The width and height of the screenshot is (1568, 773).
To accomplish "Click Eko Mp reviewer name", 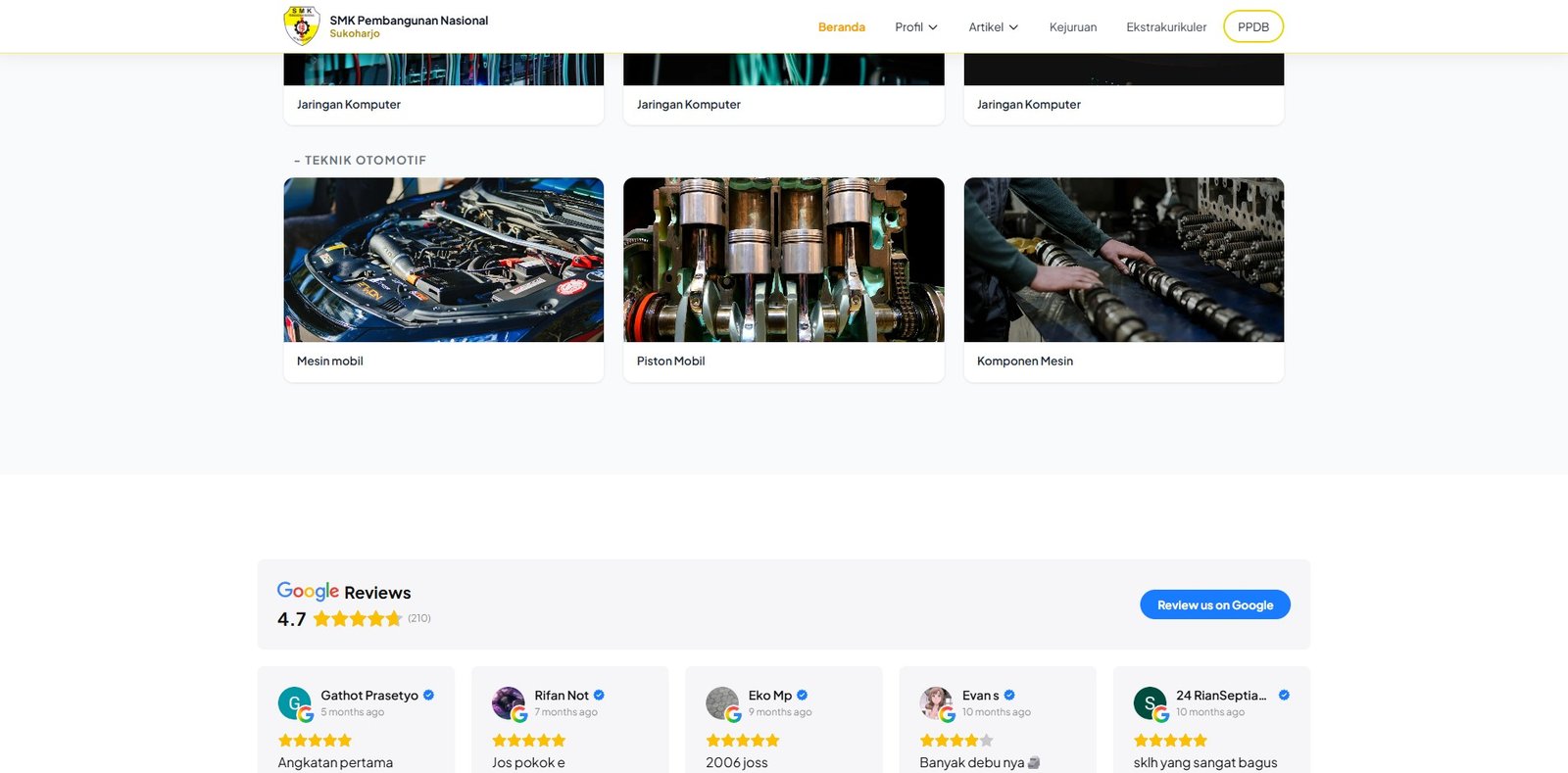I will click(770, 696).
